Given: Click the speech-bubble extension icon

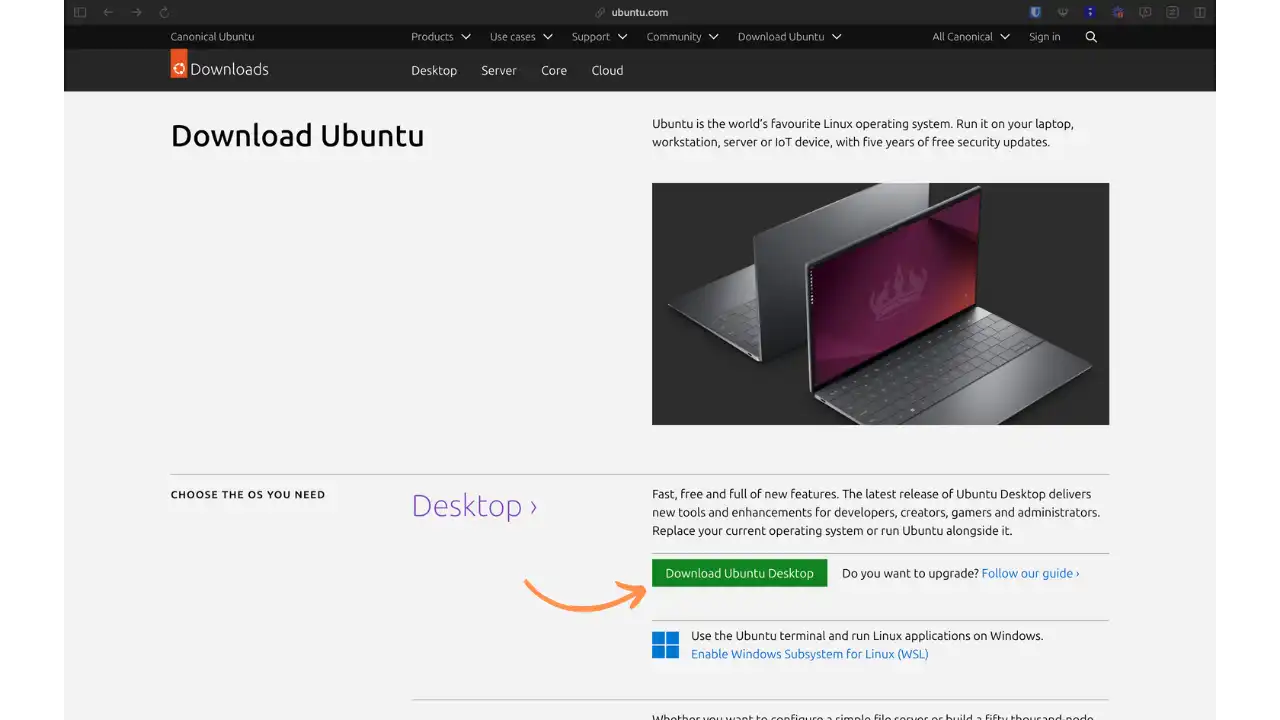Looking at the screenshot, I should pyautogui.click(x=1145, y=12).
